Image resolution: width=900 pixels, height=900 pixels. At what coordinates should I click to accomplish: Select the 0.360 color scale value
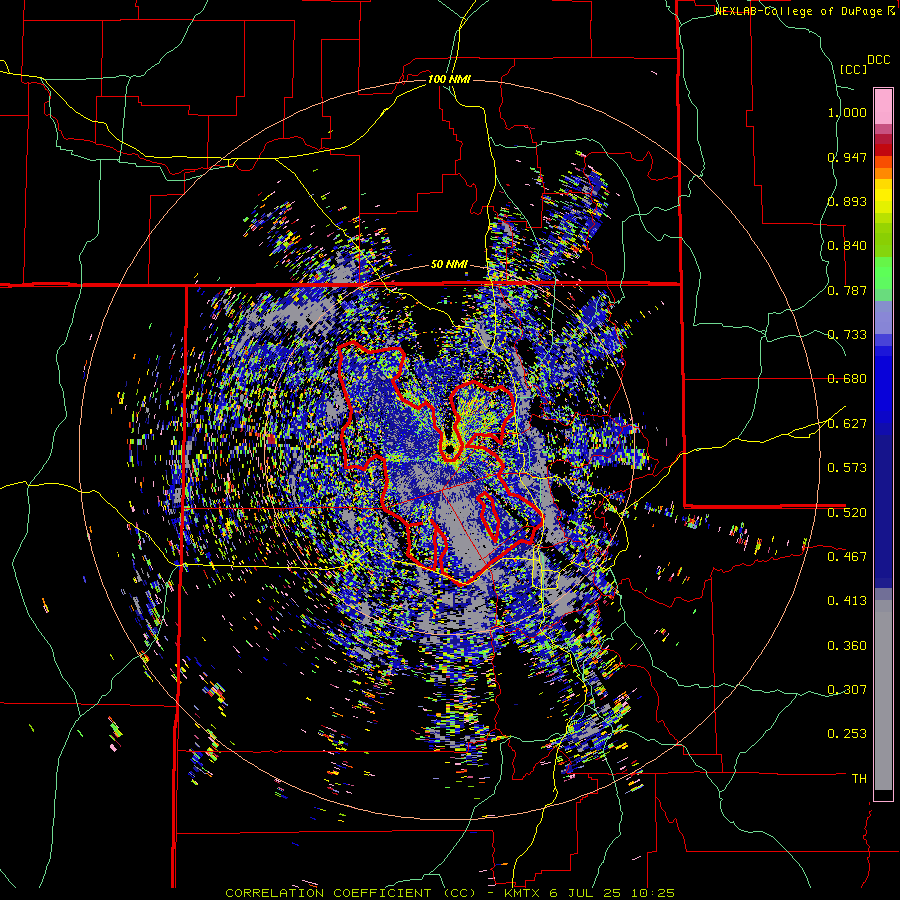pyautogui.click(x=847, y=646)
